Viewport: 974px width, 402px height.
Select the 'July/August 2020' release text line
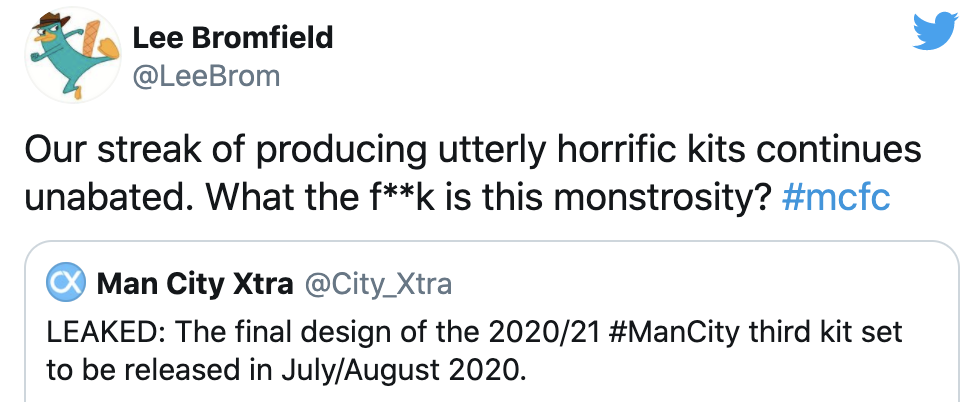[x=285, y=371]
